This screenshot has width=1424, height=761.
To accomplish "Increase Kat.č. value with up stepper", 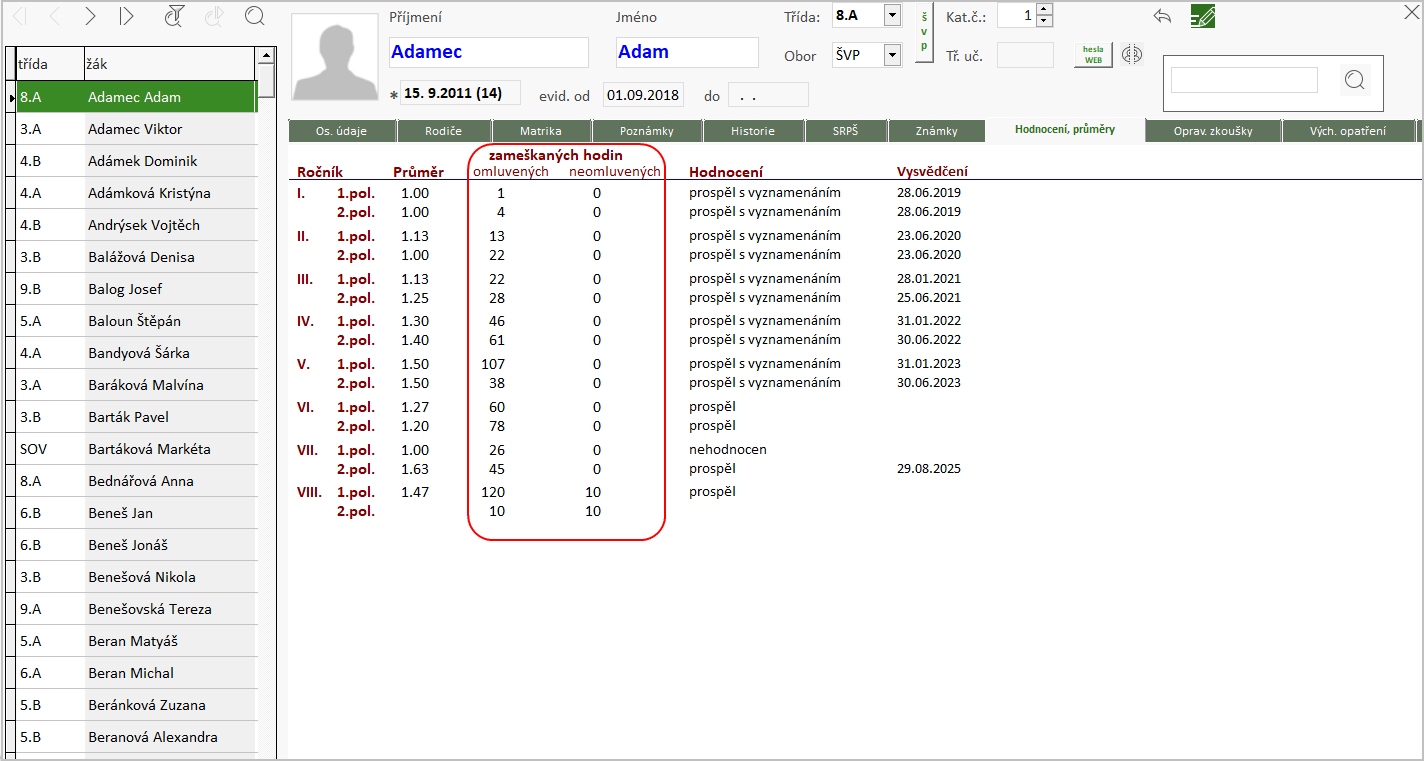I will coord(1045,10).
